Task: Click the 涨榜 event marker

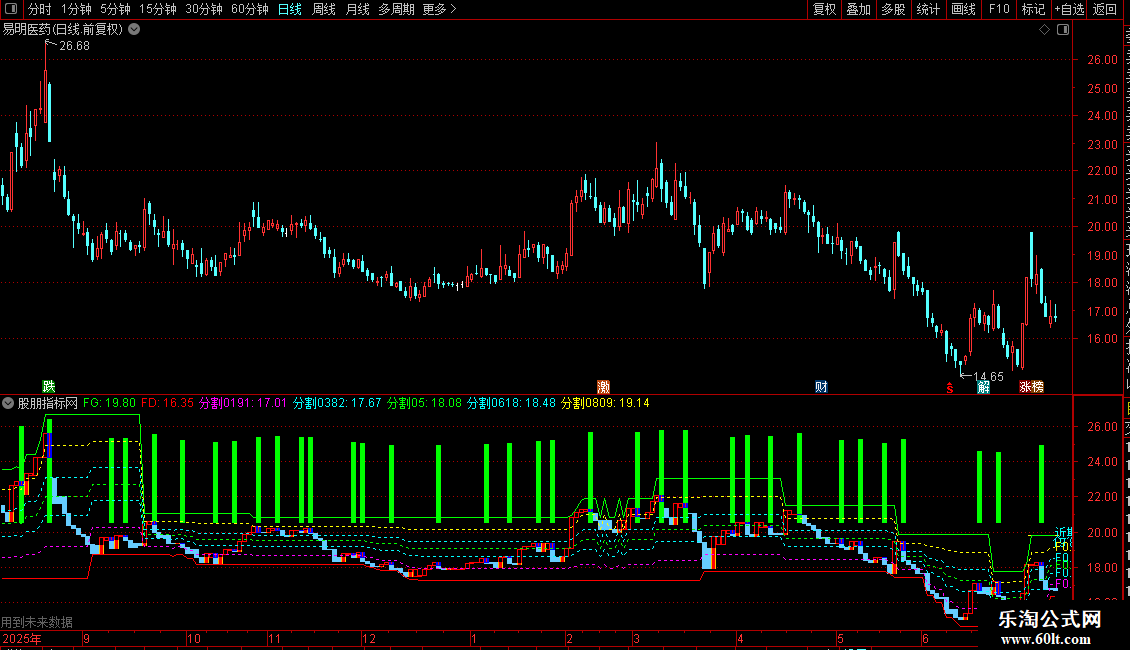Action: click(1031, 387)
